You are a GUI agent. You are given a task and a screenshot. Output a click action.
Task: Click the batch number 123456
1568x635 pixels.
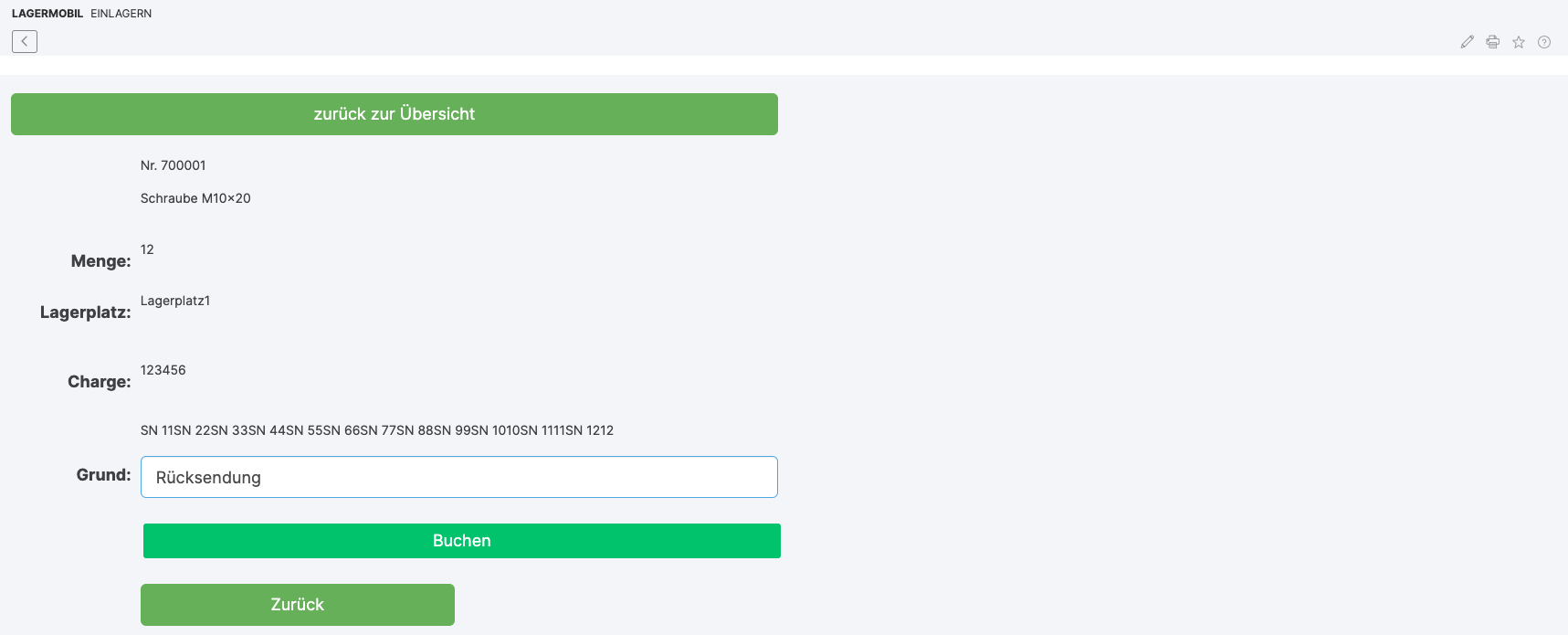pos(163,370)
